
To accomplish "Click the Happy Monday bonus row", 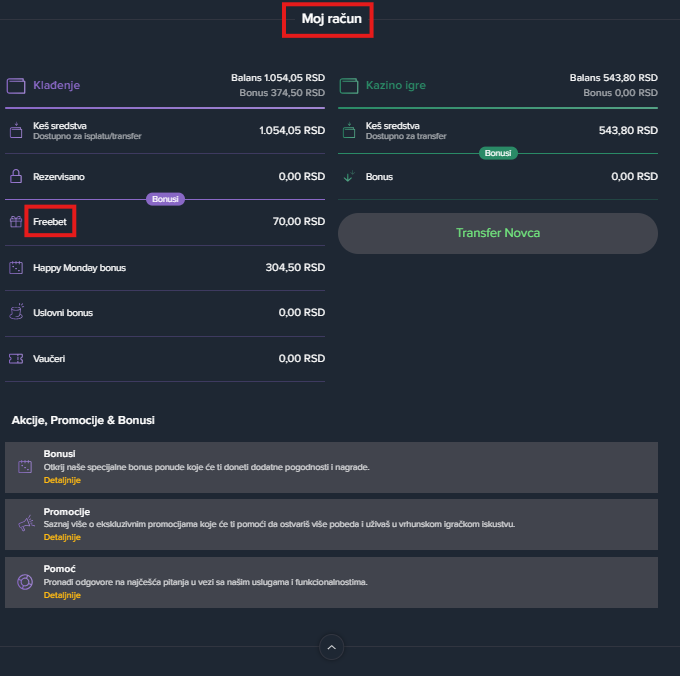I will click(165, 268).
